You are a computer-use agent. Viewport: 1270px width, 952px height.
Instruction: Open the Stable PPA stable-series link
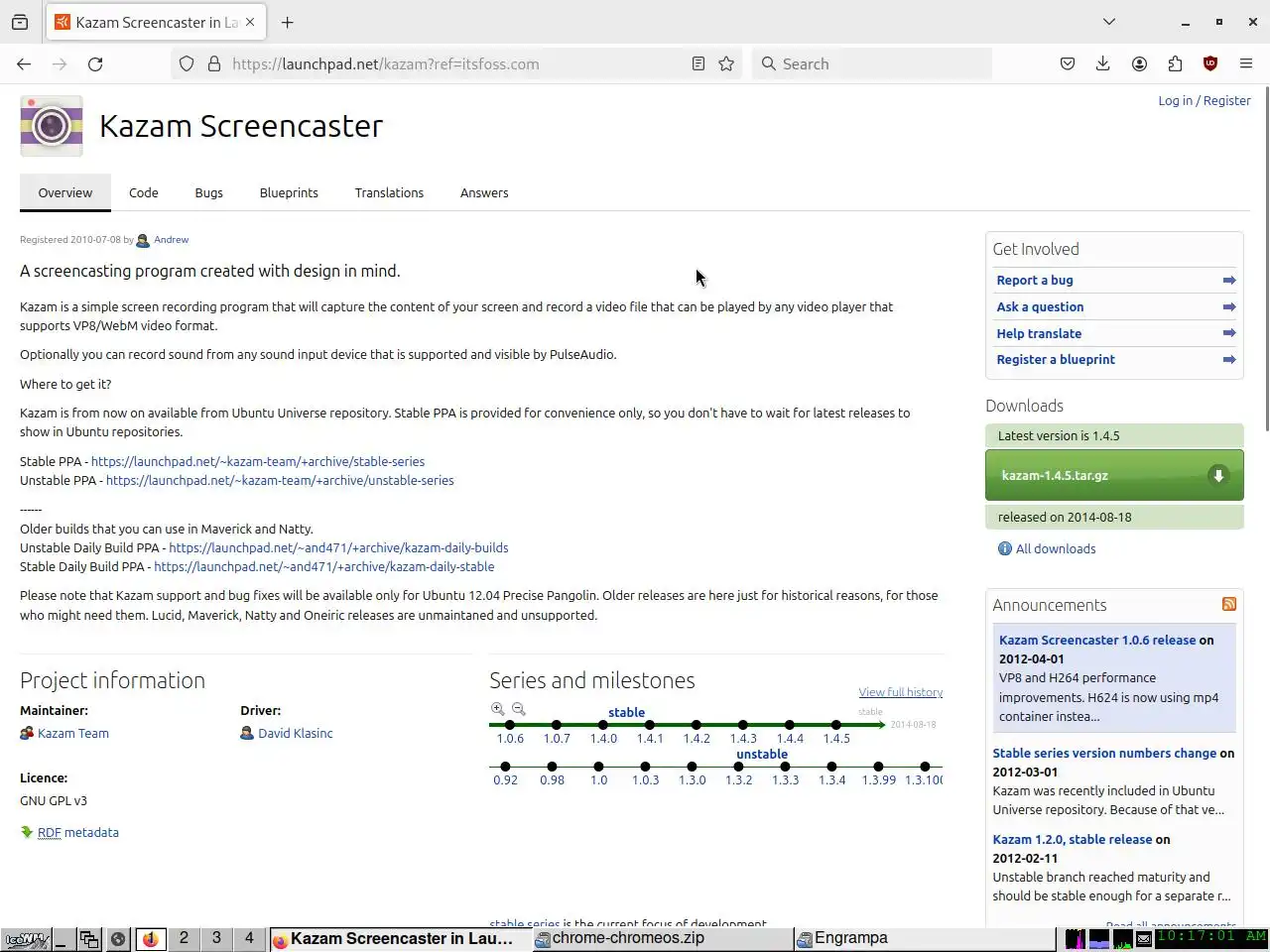pos(258,462)
